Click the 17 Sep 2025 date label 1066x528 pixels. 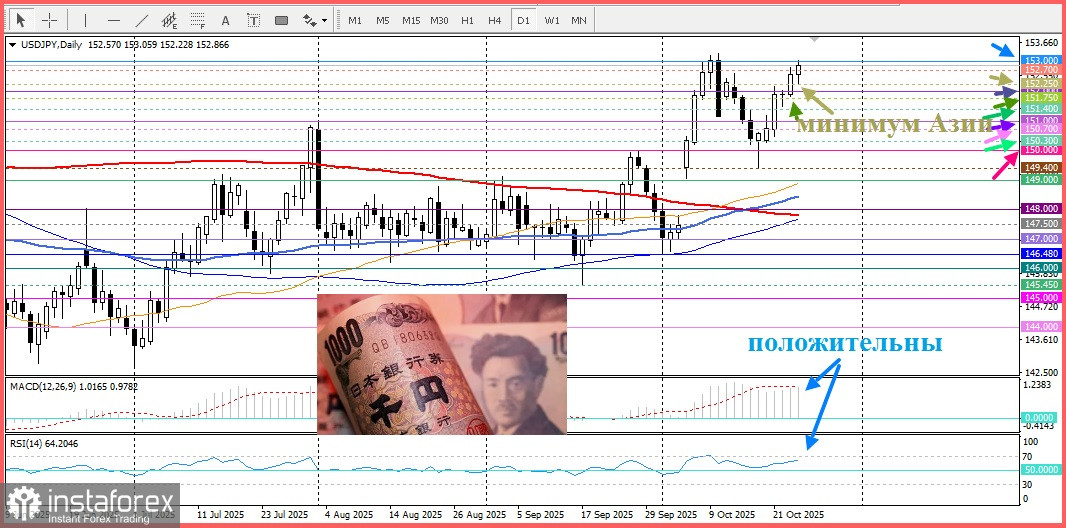[606, 514]
